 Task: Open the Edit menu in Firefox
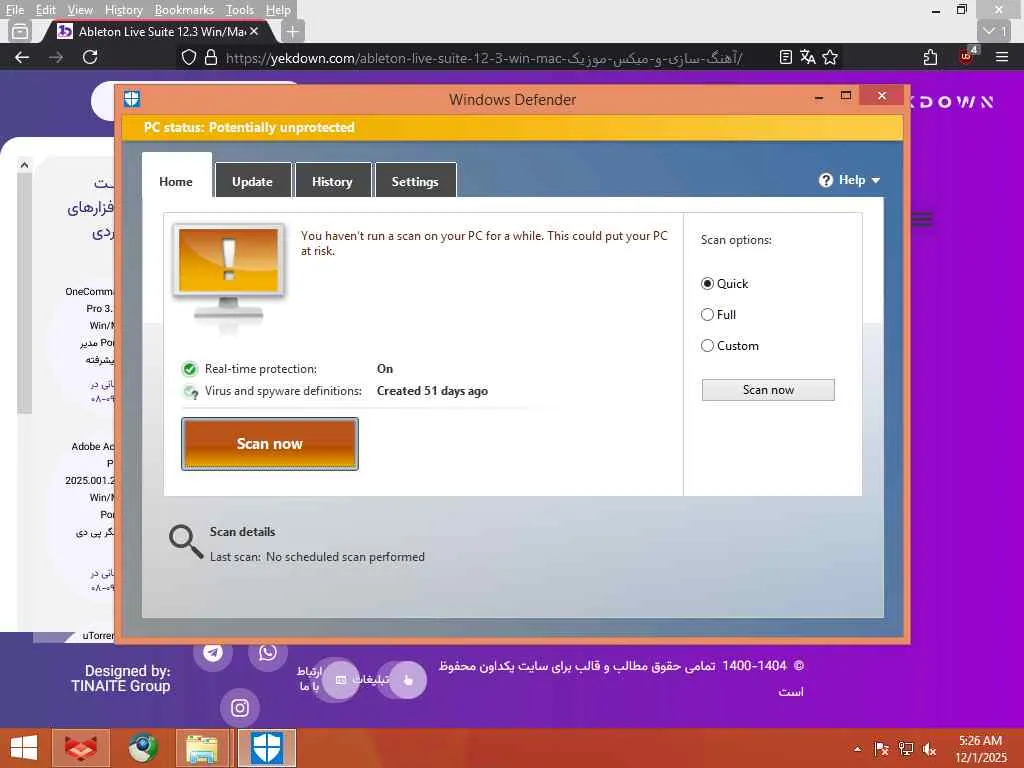tap(46, 10)
